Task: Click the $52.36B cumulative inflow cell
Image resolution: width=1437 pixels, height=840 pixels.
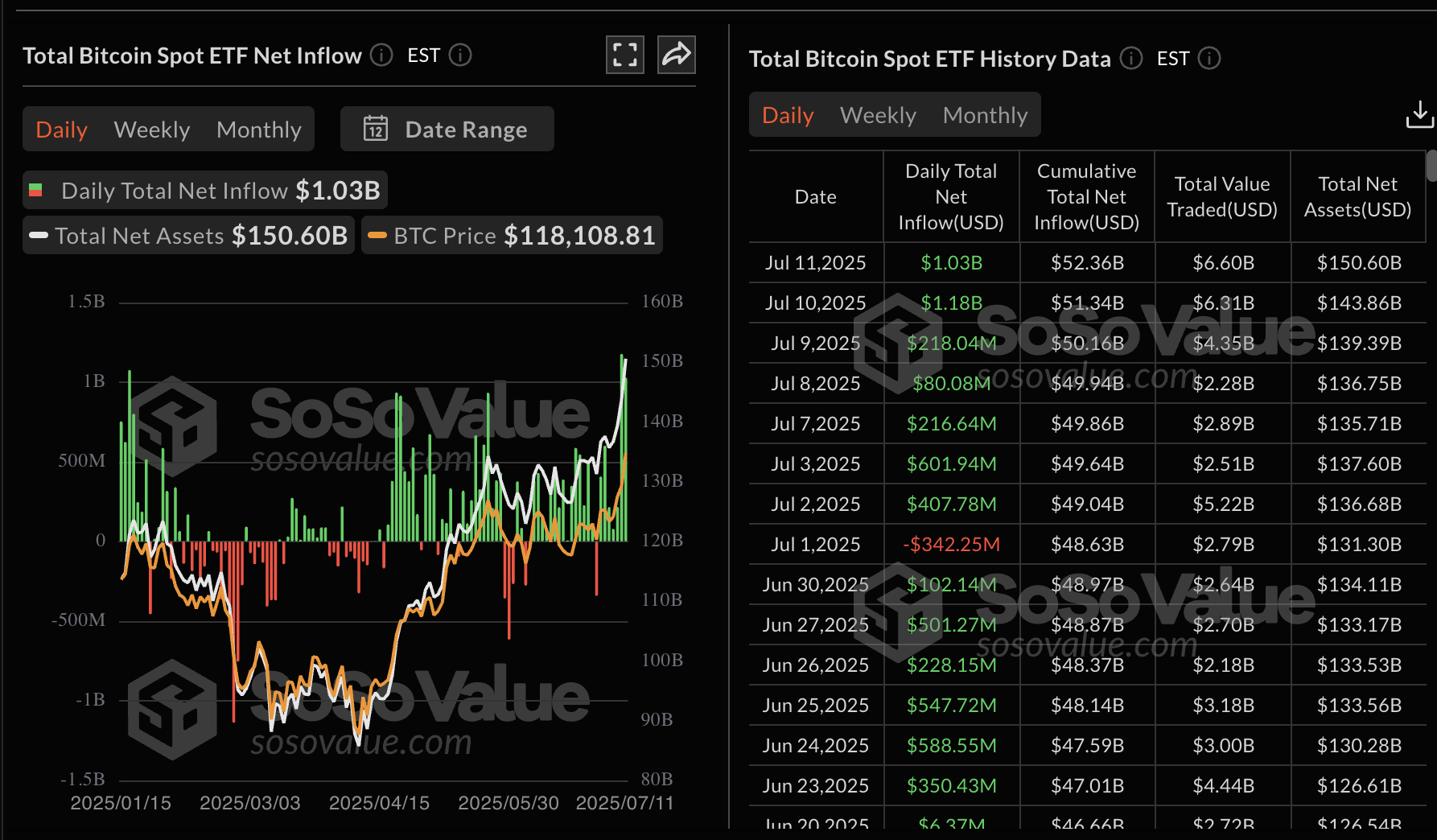Action: point(1087,262)
